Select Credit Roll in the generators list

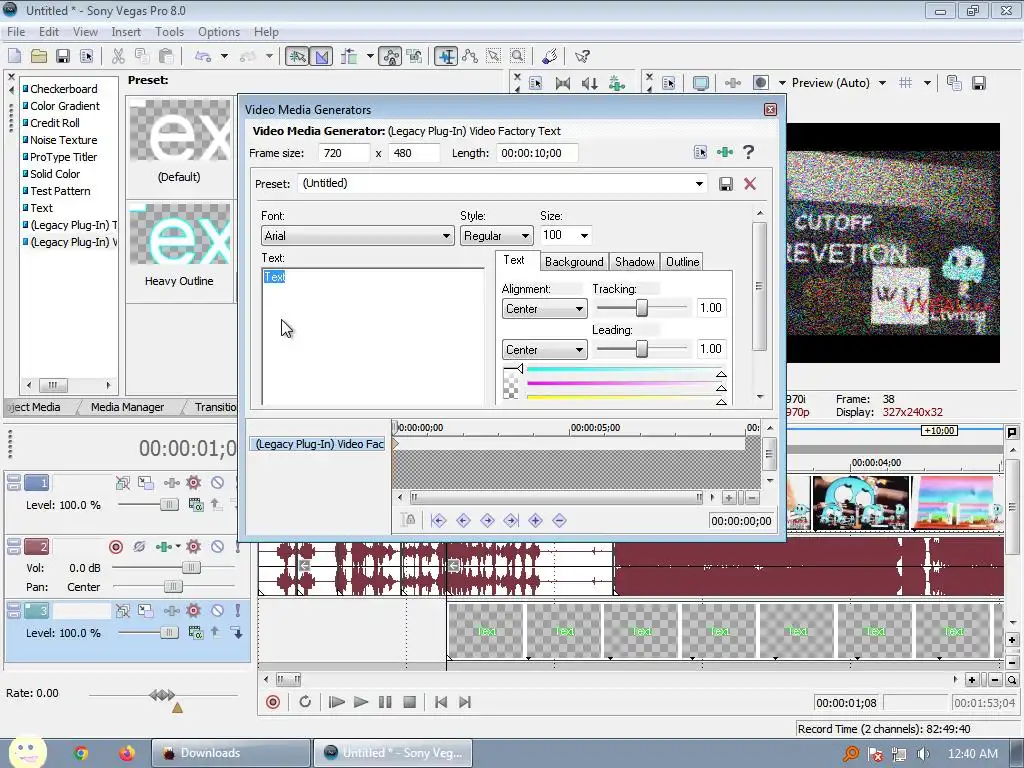pyautogui.click(x=55, y=123)
